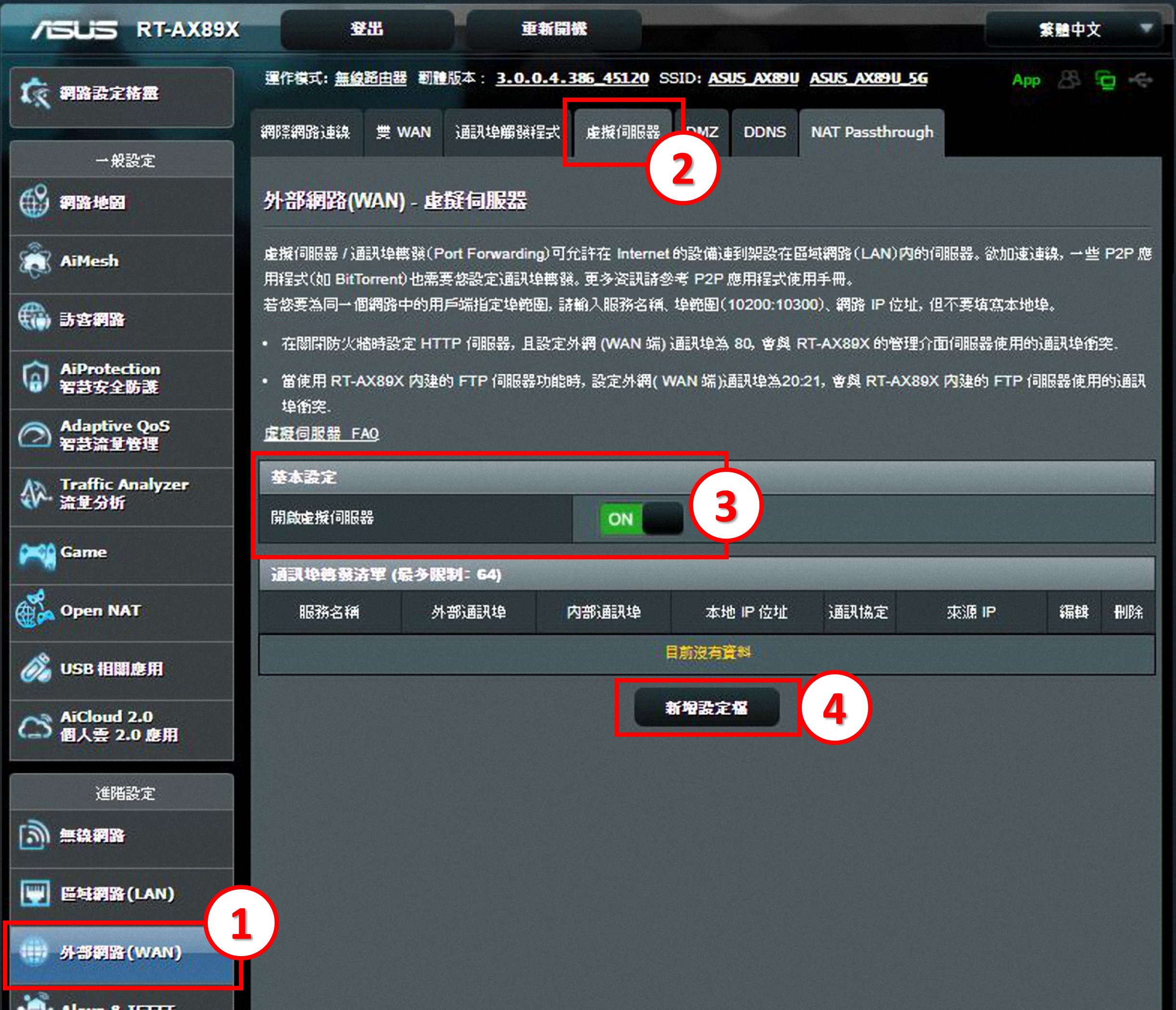Viewport: 1176px width, 1010px height.
Task: Open the AiProtection shield icon
Action: click(x=35, y=376)
